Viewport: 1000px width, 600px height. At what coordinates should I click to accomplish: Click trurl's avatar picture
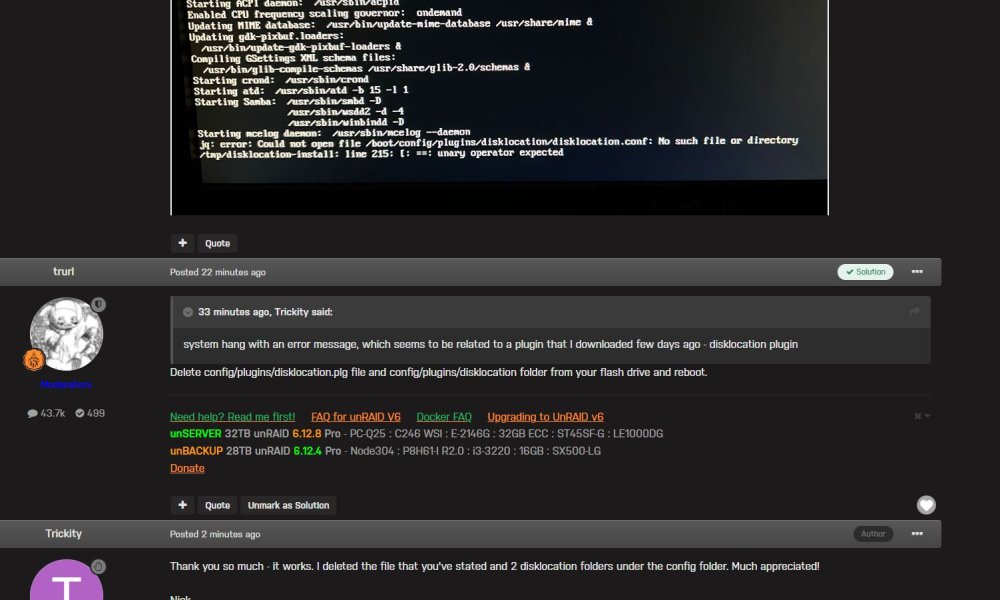point(66,334)
